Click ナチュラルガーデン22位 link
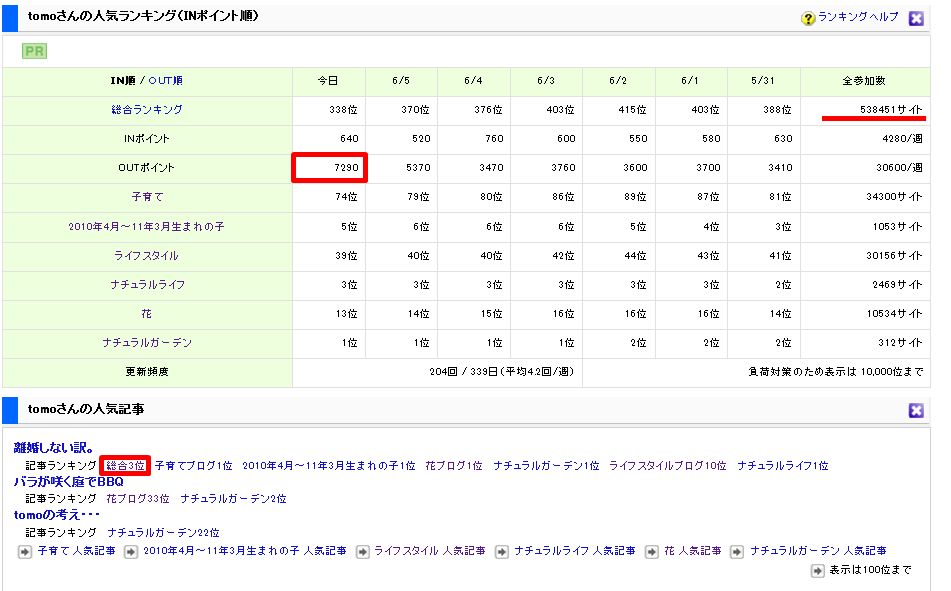The height and width of the screenshot is (591, 951). point(163,533)
